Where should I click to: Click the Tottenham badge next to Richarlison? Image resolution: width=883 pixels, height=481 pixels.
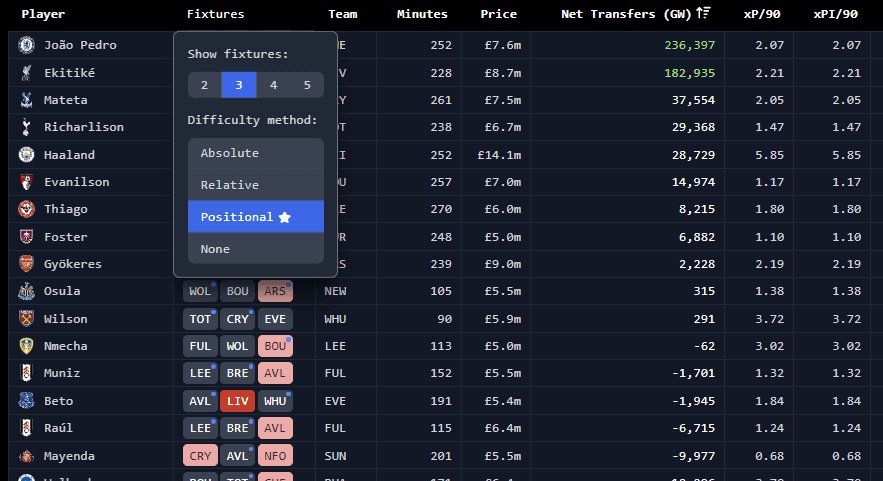(x=26, y=127)
